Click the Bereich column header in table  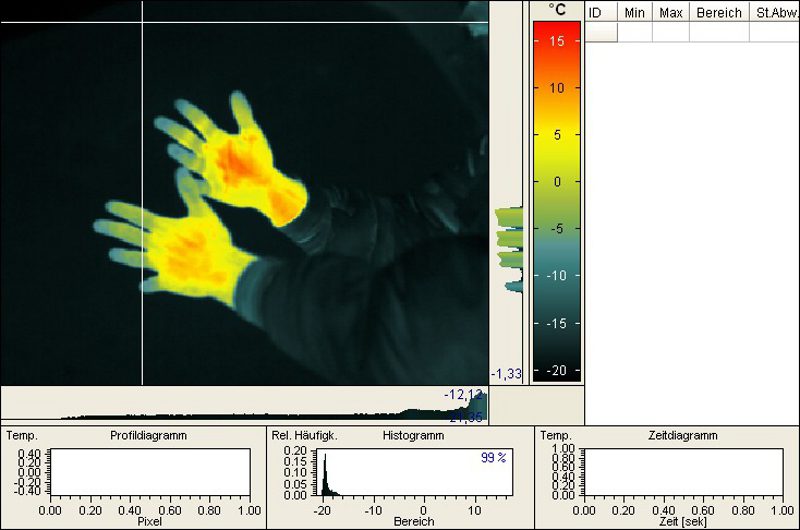tap(719, 13)
